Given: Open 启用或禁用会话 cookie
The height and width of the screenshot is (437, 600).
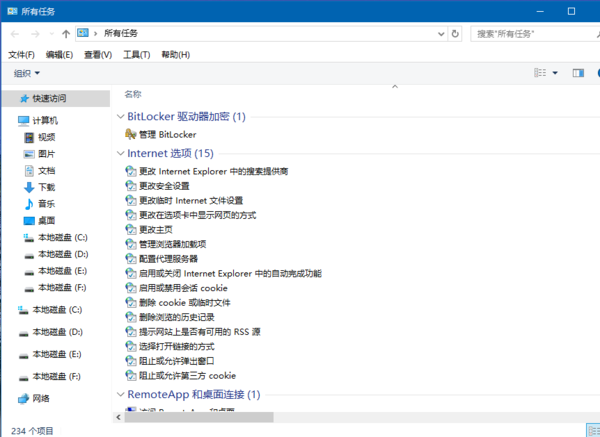Looking at the screenshot, I should pos(183,288).
